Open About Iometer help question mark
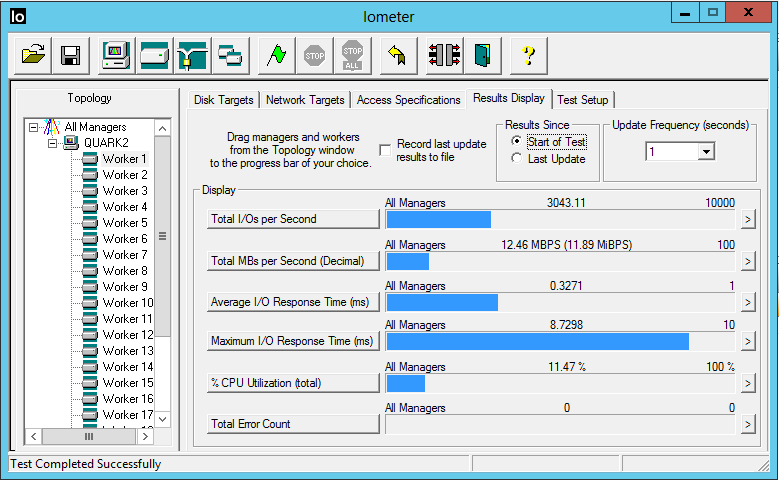779x482 pixels. [x=529, y=55]
